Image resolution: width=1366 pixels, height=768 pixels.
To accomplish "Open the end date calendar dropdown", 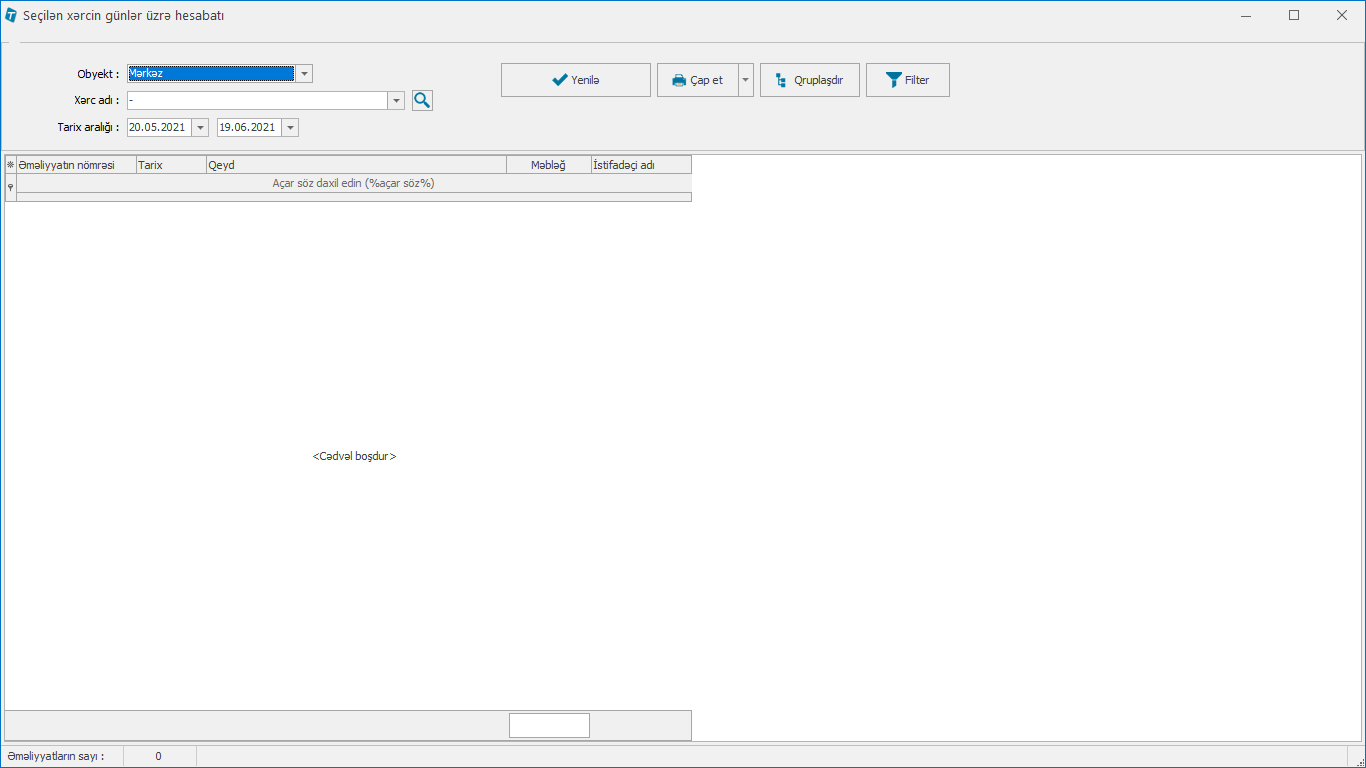I will point(290,128).
